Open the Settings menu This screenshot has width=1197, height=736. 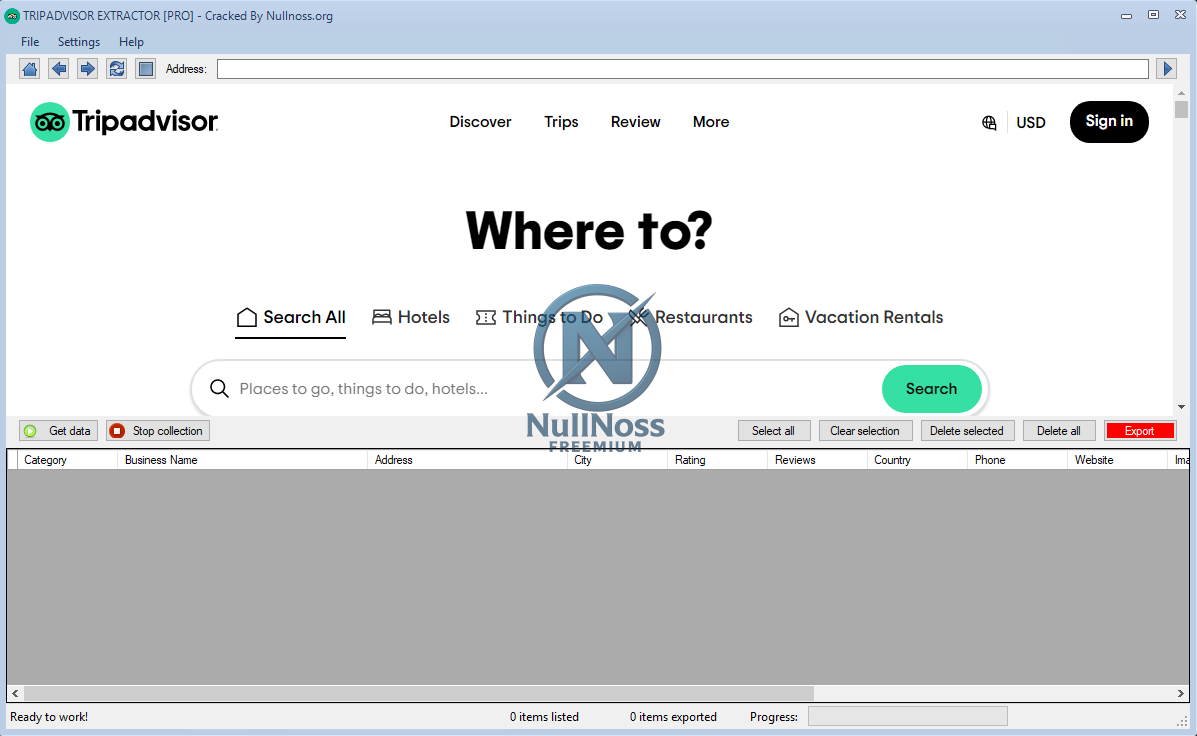[x=78, y=42]
